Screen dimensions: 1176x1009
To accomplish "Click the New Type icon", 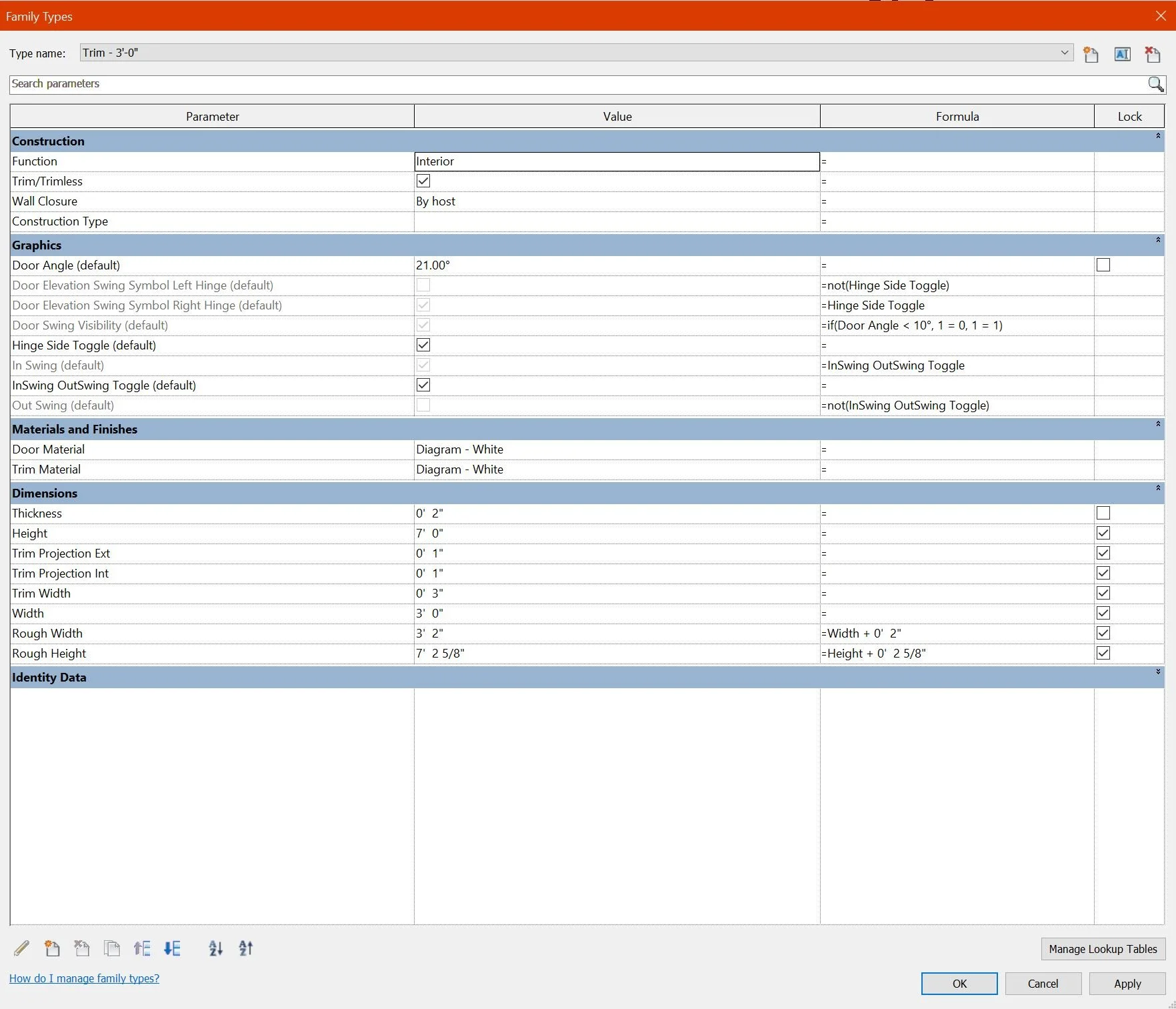I will [x=1091, y=54].
